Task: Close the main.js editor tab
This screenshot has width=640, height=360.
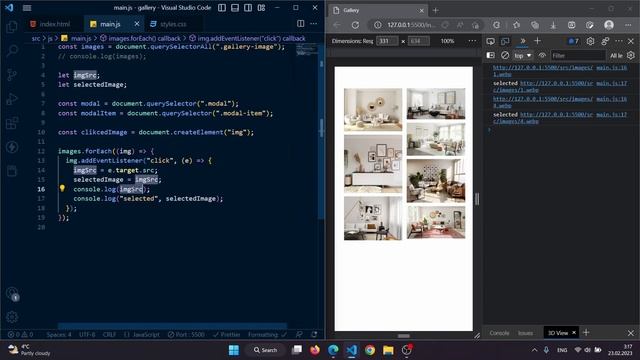Action: 137,24
